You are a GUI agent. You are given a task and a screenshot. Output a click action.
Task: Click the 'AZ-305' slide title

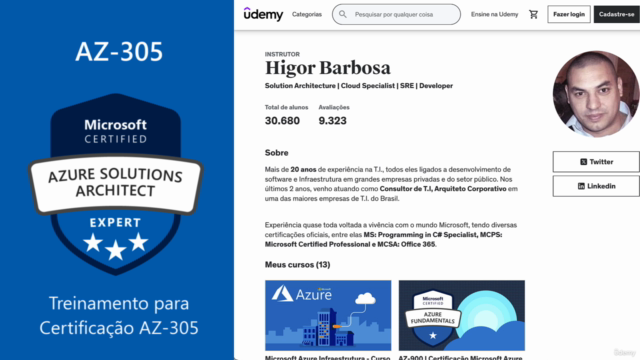click(x=119, y=52)
